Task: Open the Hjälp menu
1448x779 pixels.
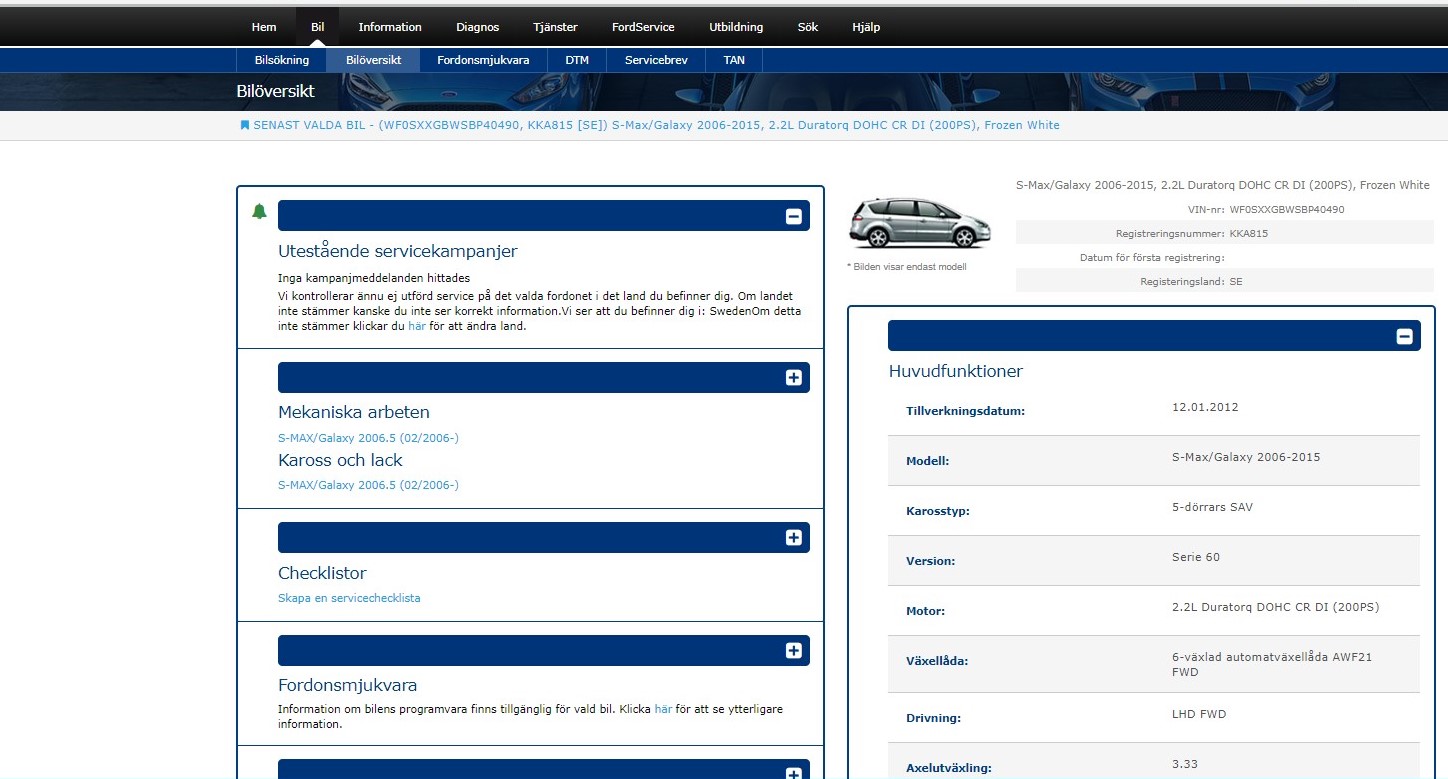Action: click(x=866, y=27)
